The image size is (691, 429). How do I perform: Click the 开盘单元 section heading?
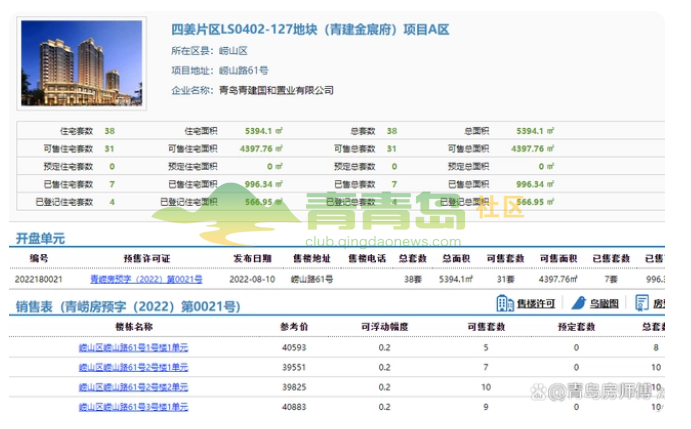(41, 239)
